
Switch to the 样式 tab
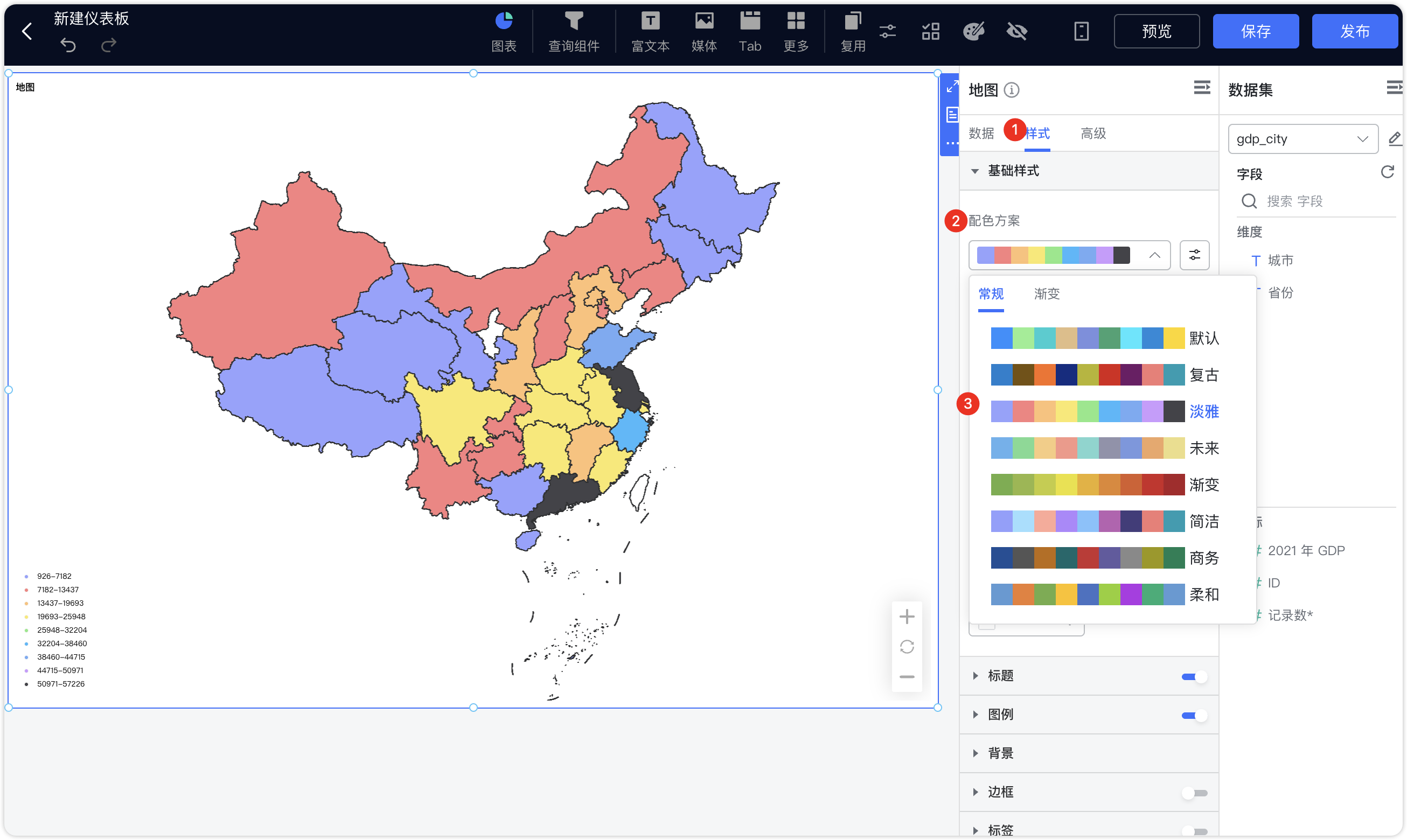pos(1037,134)
